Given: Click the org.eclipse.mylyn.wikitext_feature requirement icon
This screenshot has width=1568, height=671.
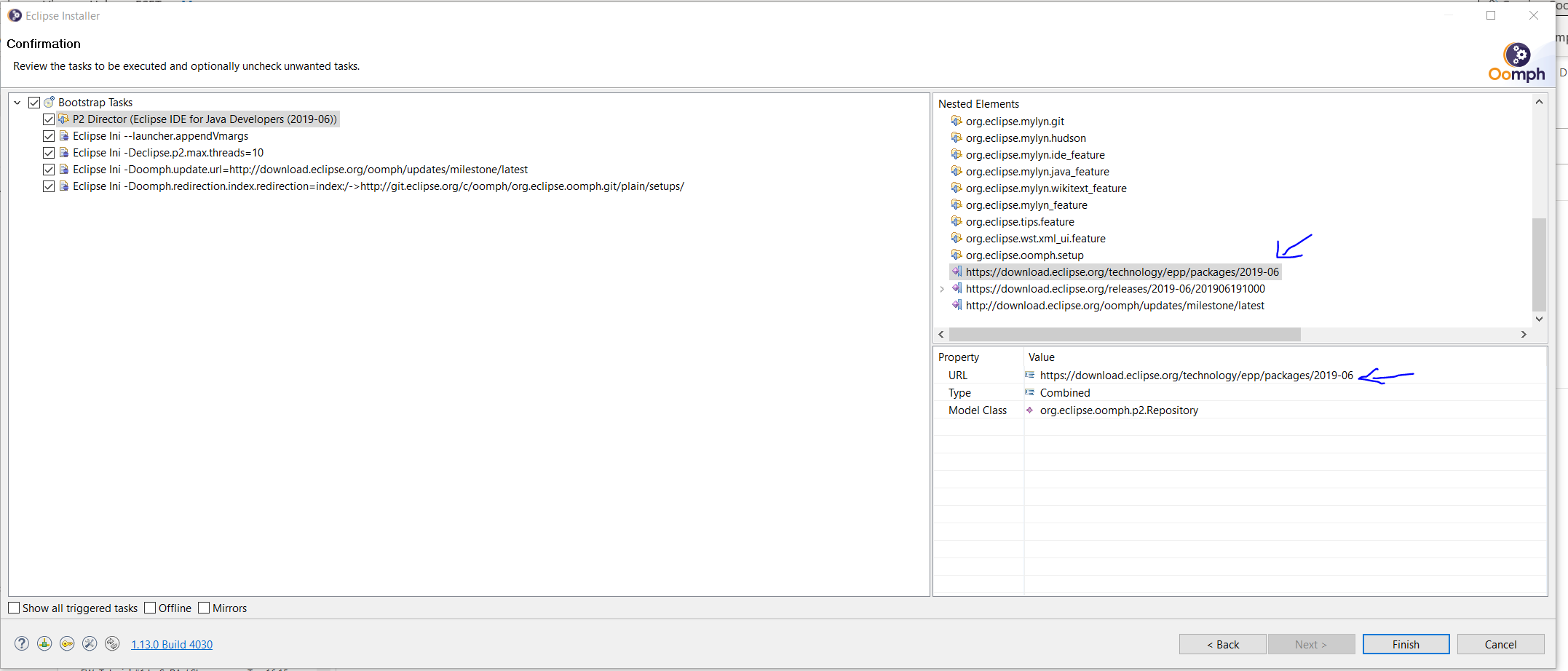Looking at the screenshot, I should pyautogui.click(x=957, y=188).
